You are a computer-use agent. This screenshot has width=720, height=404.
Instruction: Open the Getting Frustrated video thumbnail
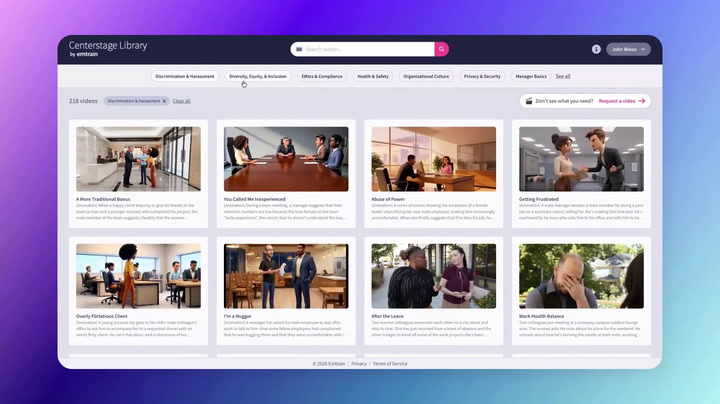click(581, 159)
